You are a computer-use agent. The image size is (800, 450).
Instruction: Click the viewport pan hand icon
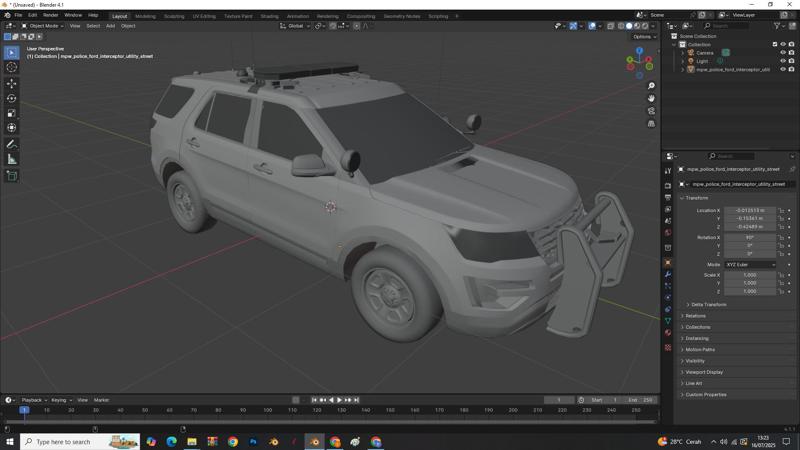pyautogui.click(x=651, y=98)
